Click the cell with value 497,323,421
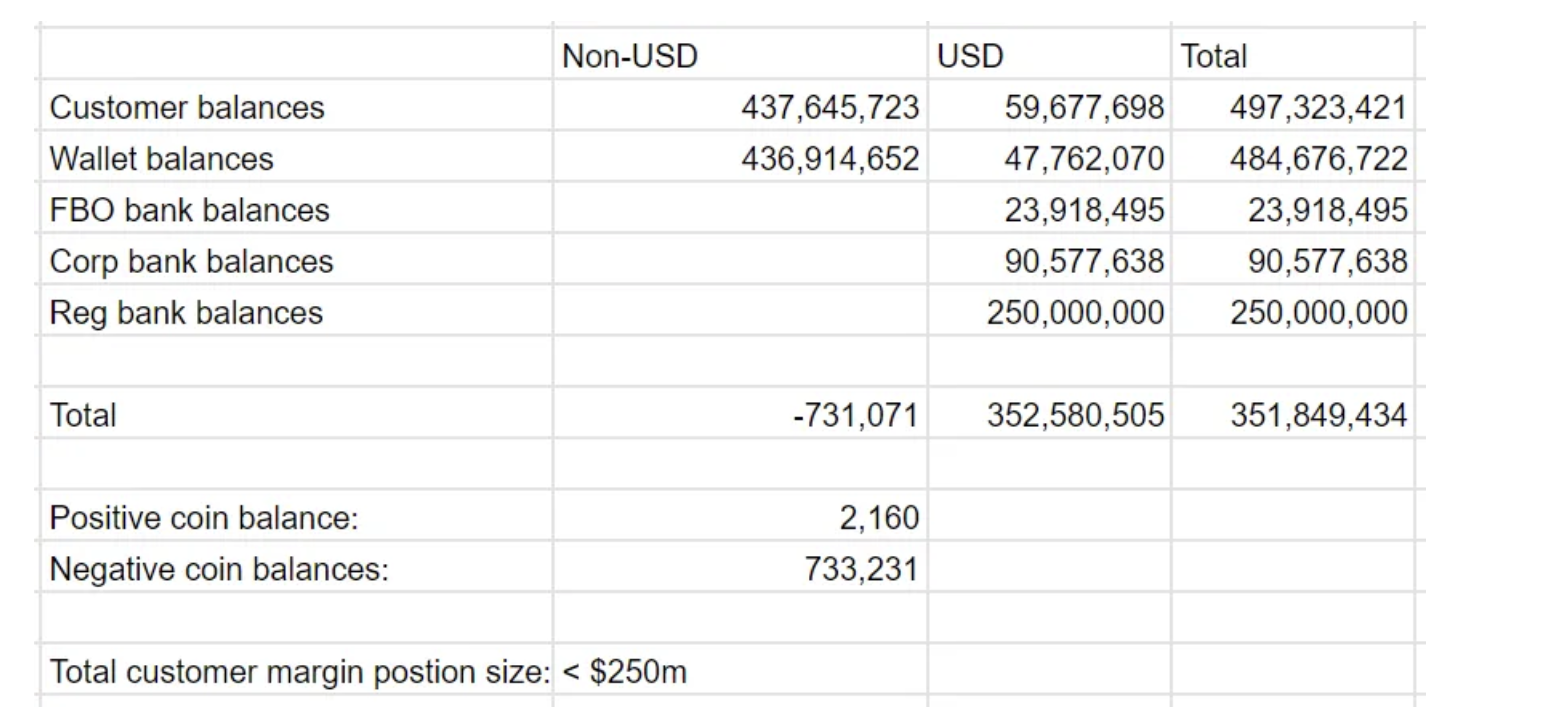Viewport: 1556px width, 718px height. click(x=1293, y=107)
